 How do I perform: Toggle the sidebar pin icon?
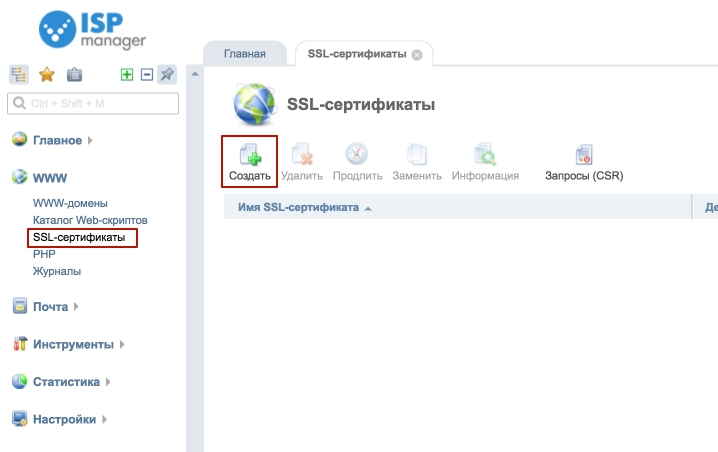point(167,74)
